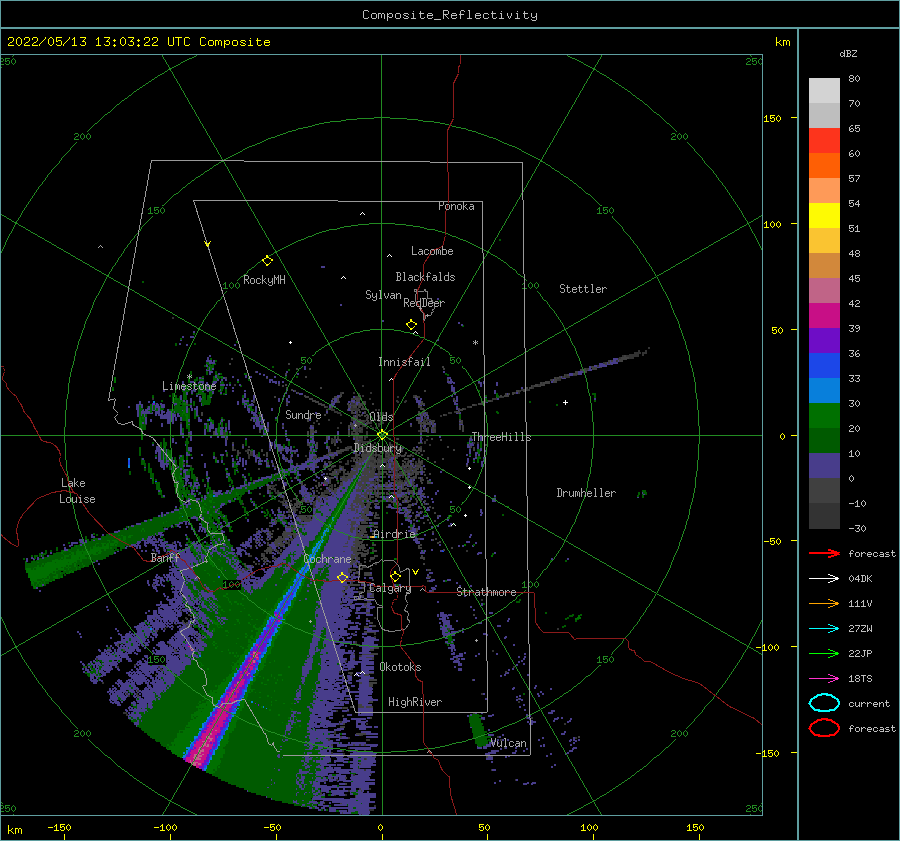Click the white plus marker east of ThreeHills
The image size is (900, 841).
tap(565, 402)
